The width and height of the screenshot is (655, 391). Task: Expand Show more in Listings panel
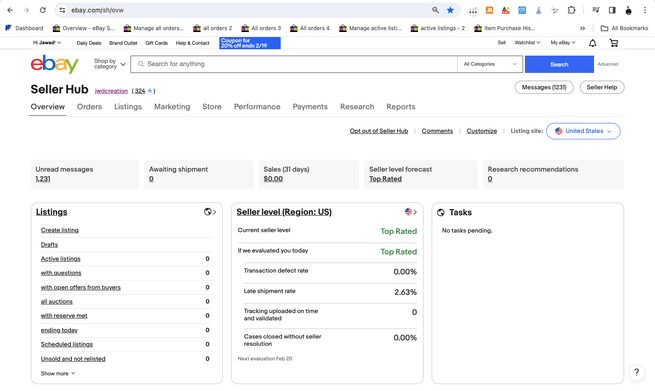click(x=58, y=373)
